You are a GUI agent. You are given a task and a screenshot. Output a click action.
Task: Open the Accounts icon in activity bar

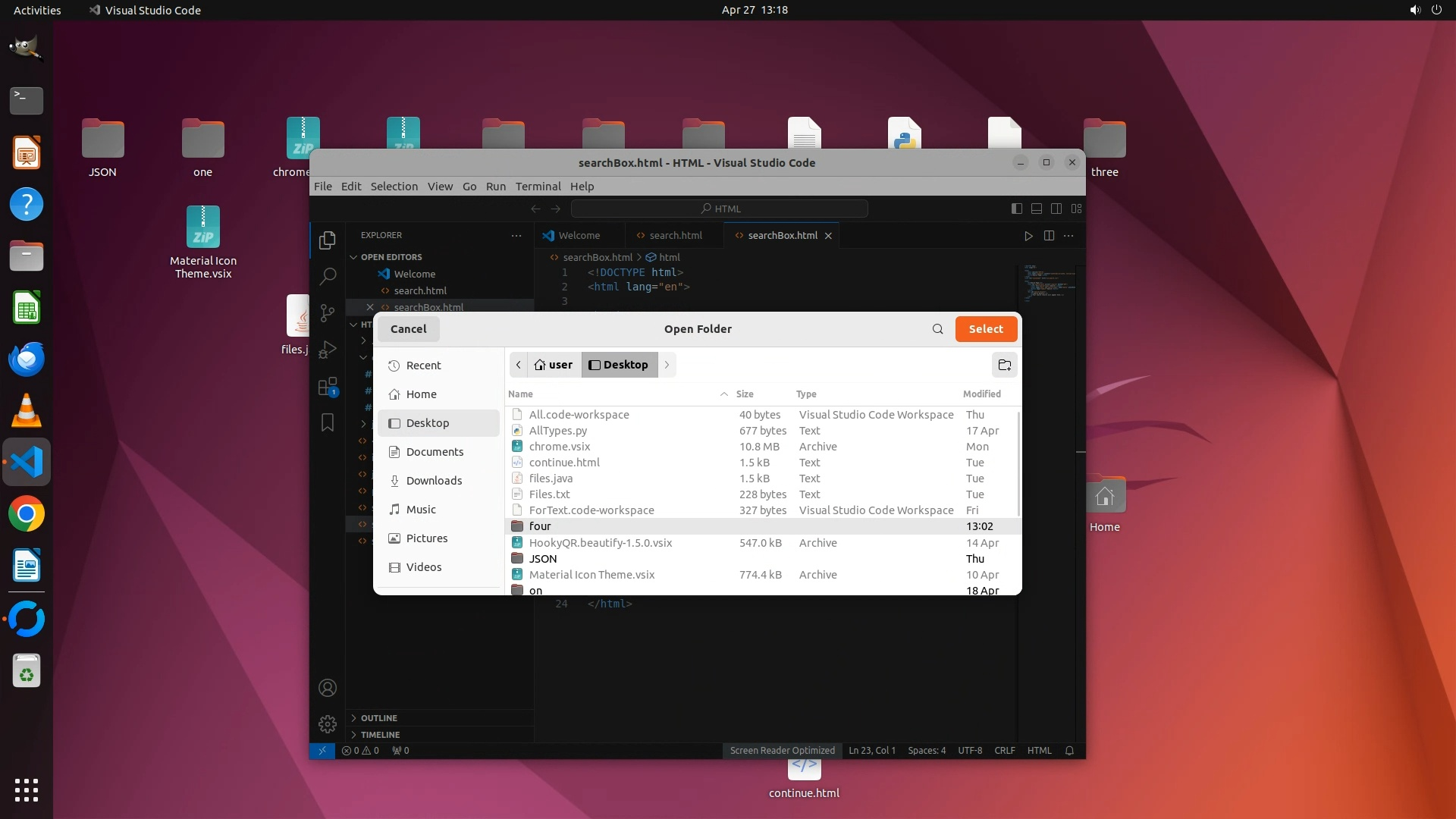328,688
